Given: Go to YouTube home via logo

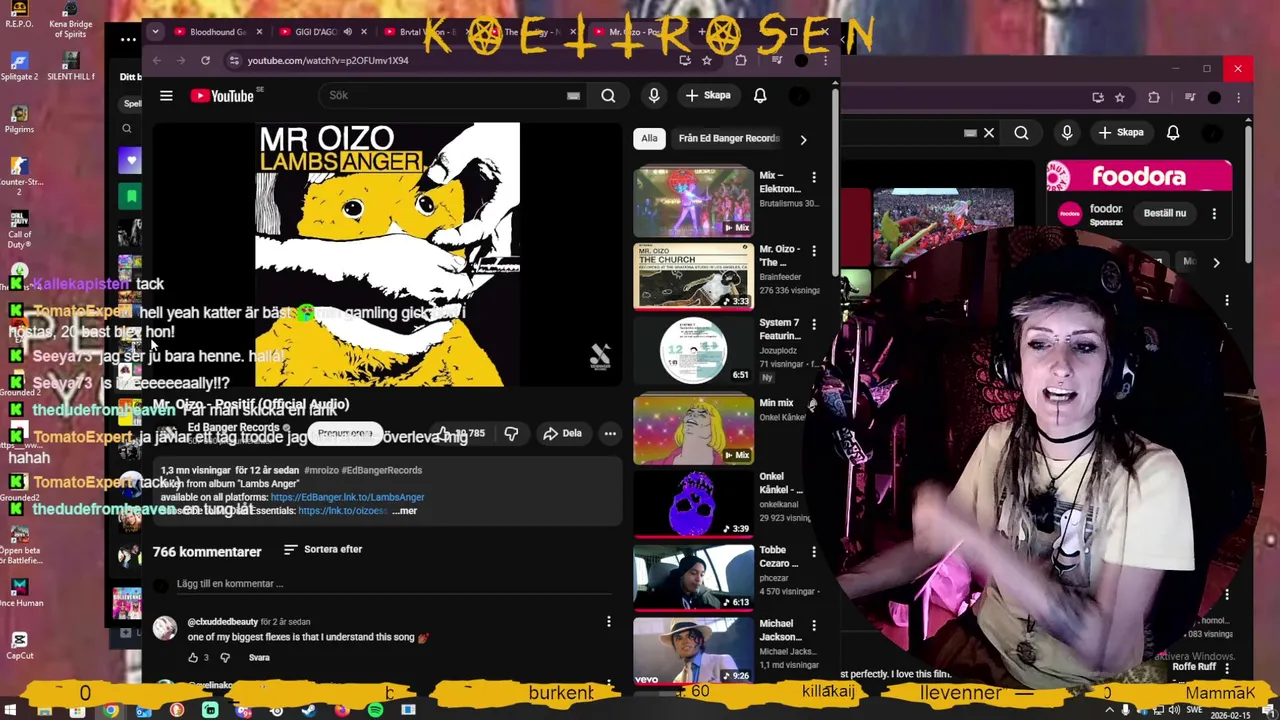Looking at the screenshot, I should pyautogui.click(x=222, y=96).
